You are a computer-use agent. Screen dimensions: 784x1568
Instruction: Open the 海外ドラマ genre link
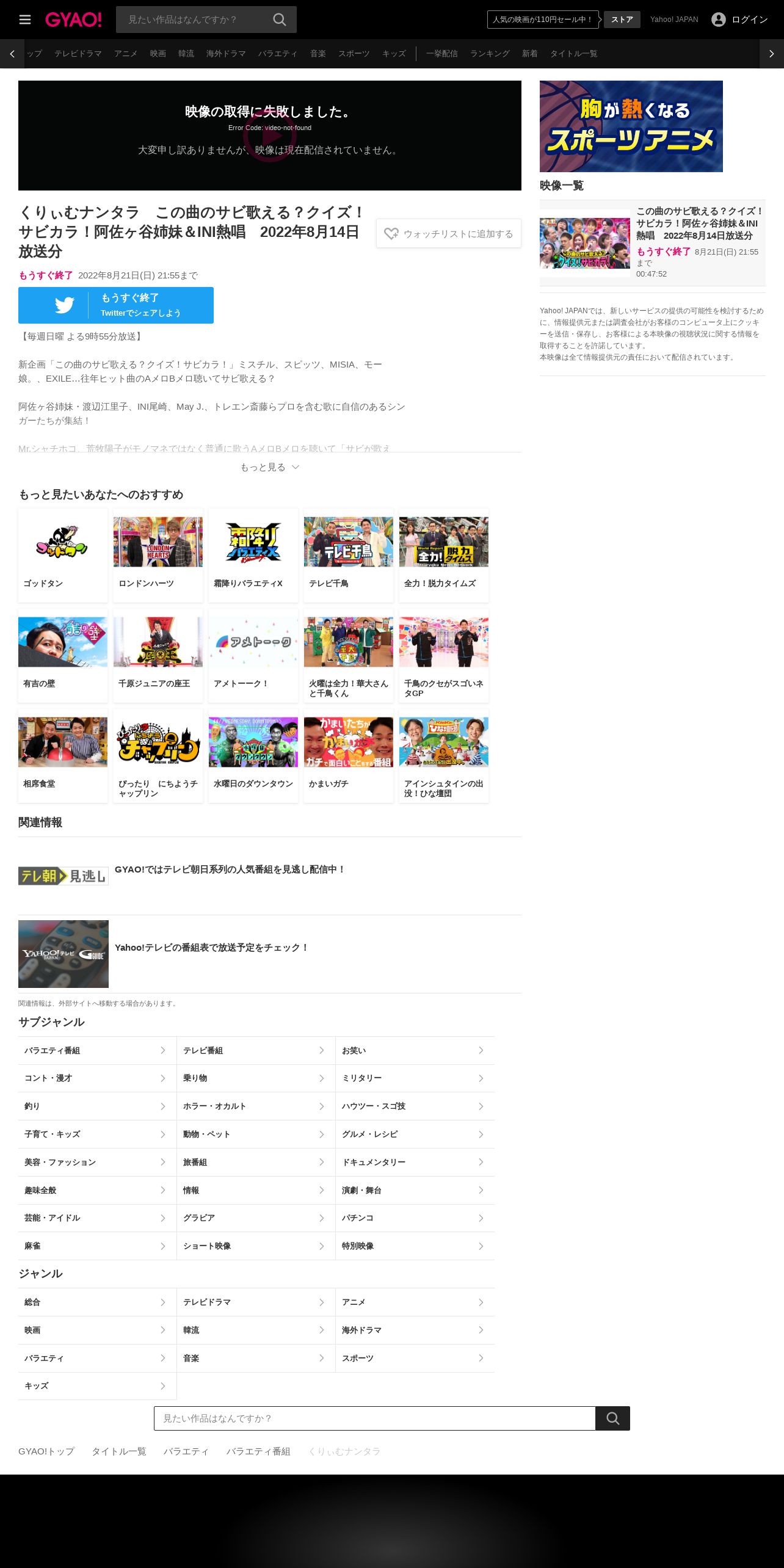point(415,1330)
